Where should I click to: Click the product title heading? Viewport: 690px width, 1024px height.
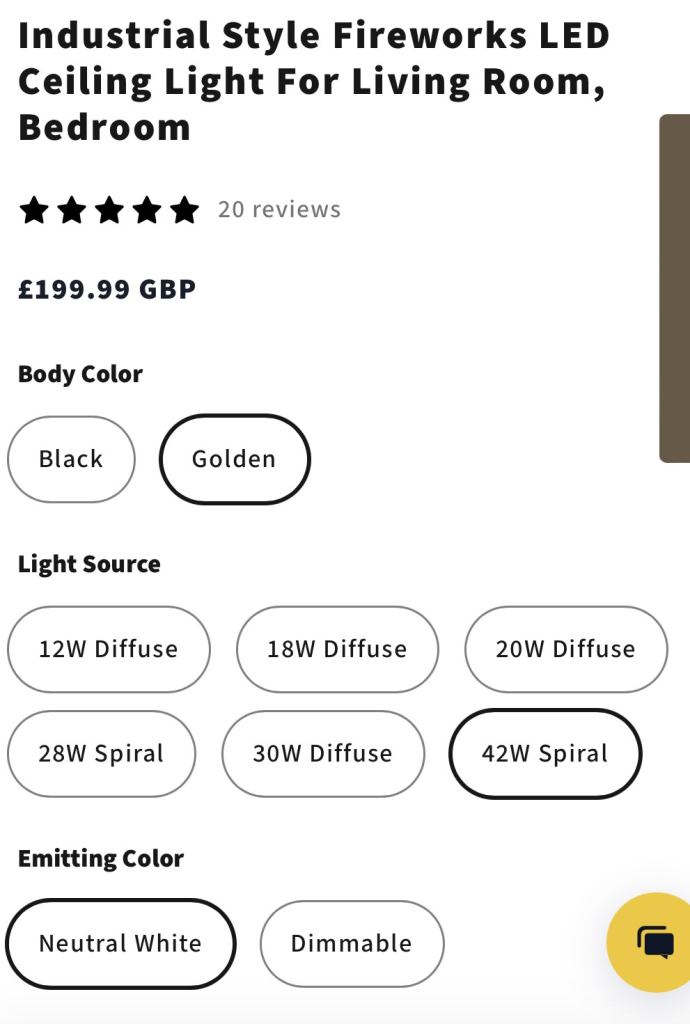click(x=314, y=81)
